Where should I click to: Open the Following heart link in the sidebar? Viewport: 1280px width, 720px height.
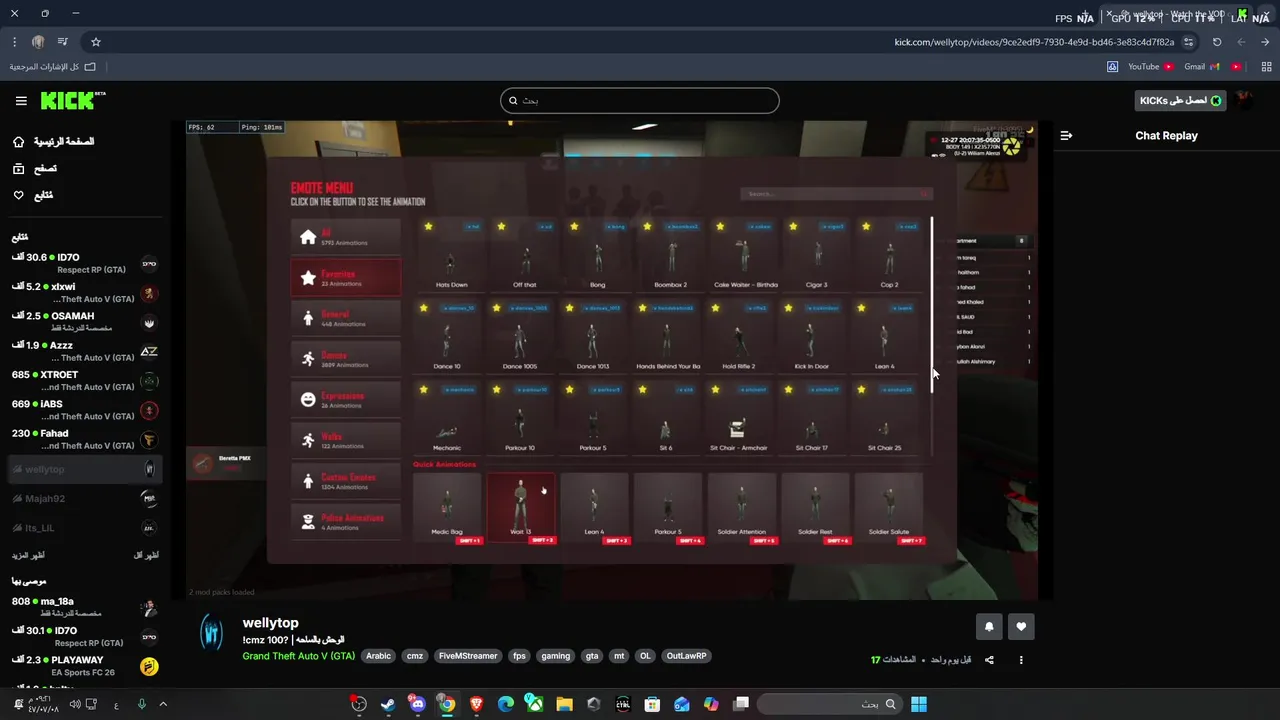point(33,195)
